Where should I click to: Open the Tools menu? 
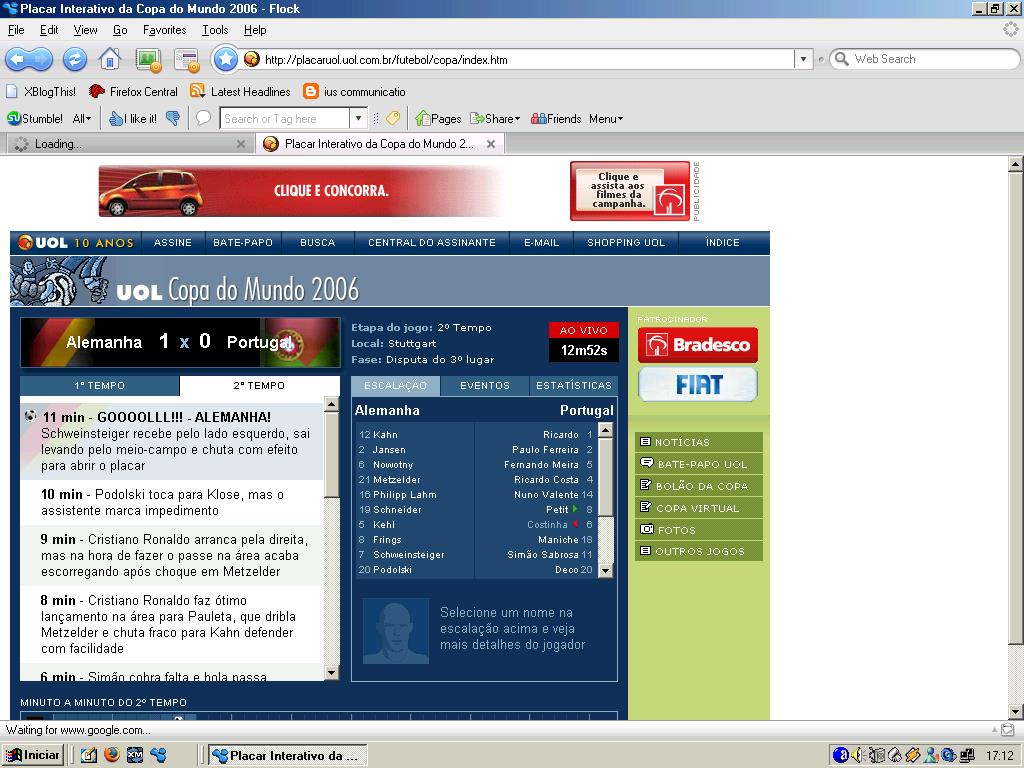pos(215,30)
